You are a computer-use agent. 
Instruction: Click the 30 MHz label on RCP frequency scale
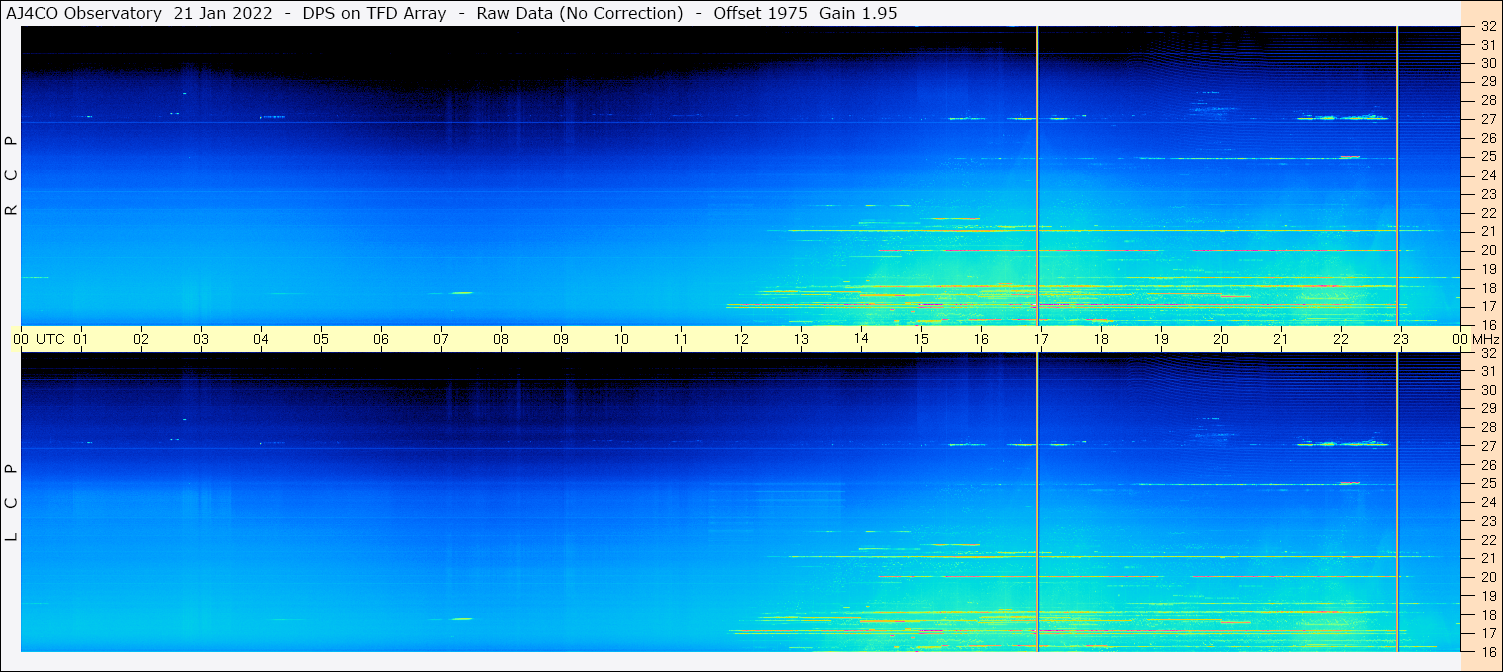(x=1488, y=63)
